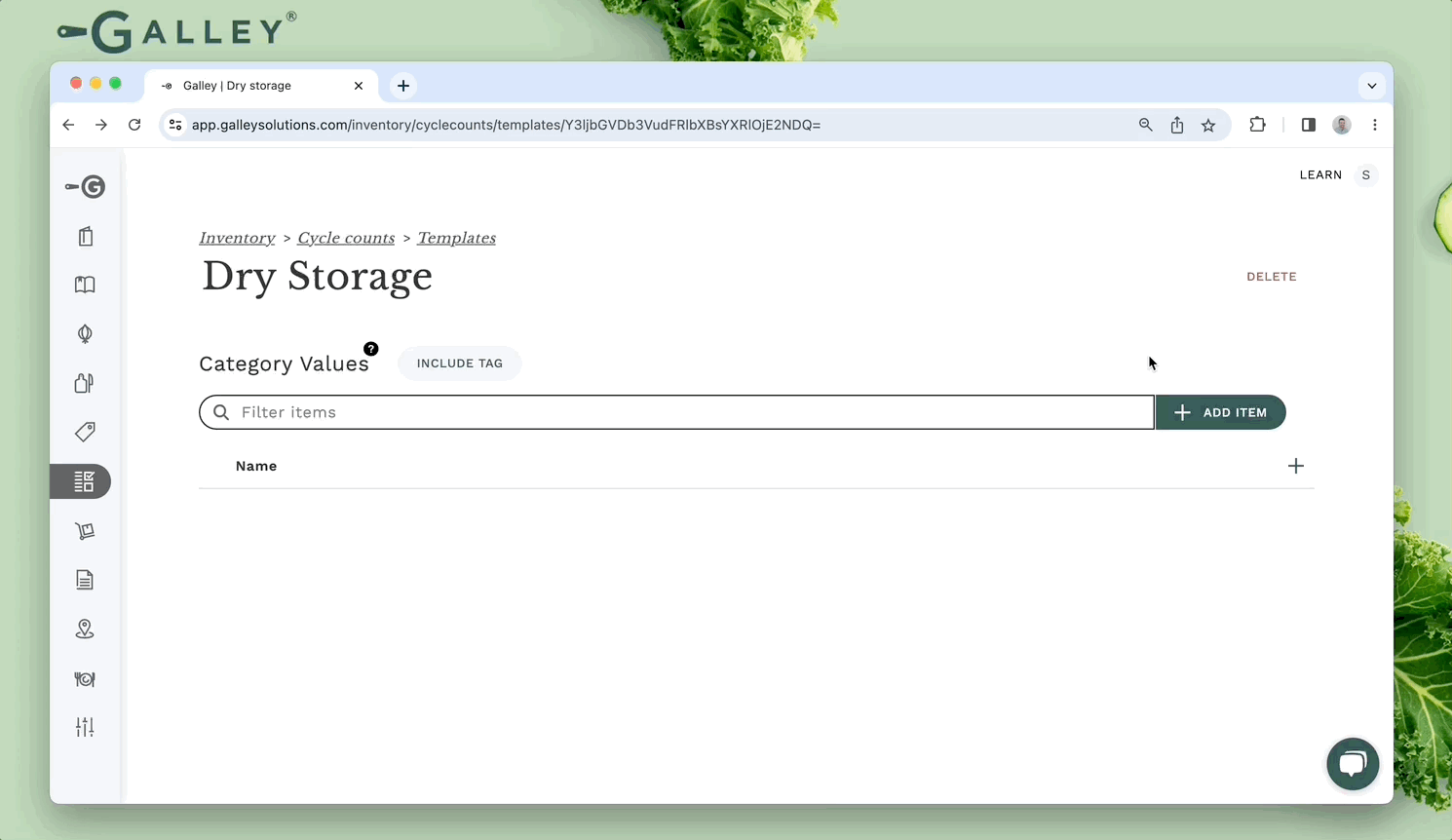
Task: Open the clipboard icon in sidebar
Action: click(x=86, y=237)
